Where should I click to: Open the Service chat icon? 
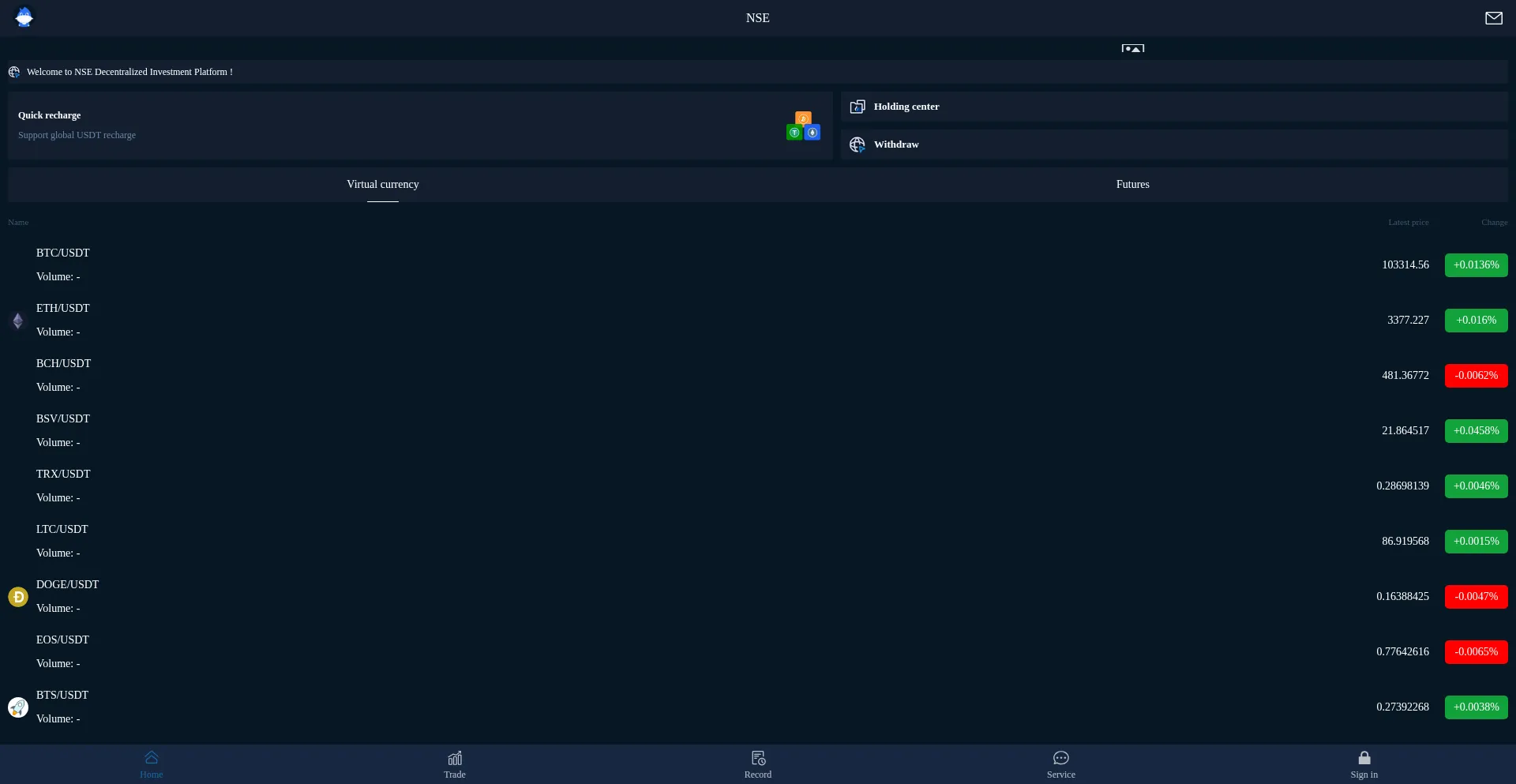[1060, 758]
